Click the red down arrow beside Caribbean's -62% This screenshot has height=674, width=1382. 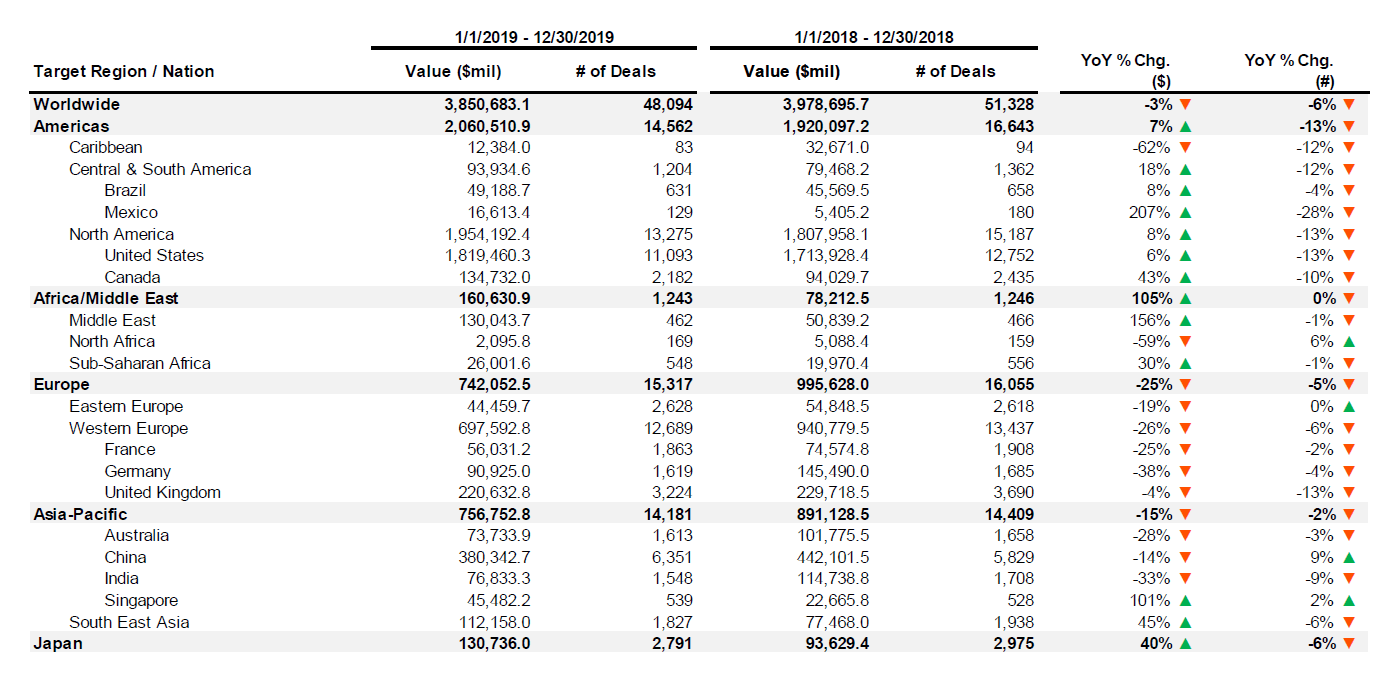tap(1185, 148)
